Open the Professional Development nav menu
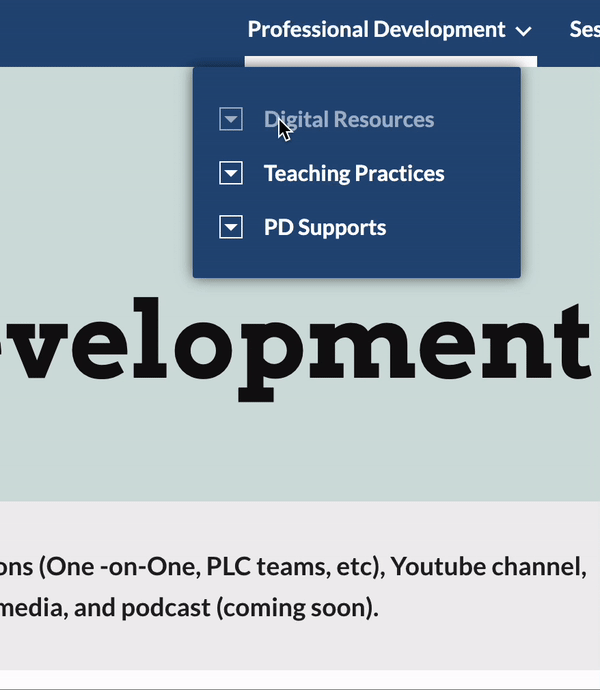The width and height of the screenshot is (600, 690). tap(376, 30)
